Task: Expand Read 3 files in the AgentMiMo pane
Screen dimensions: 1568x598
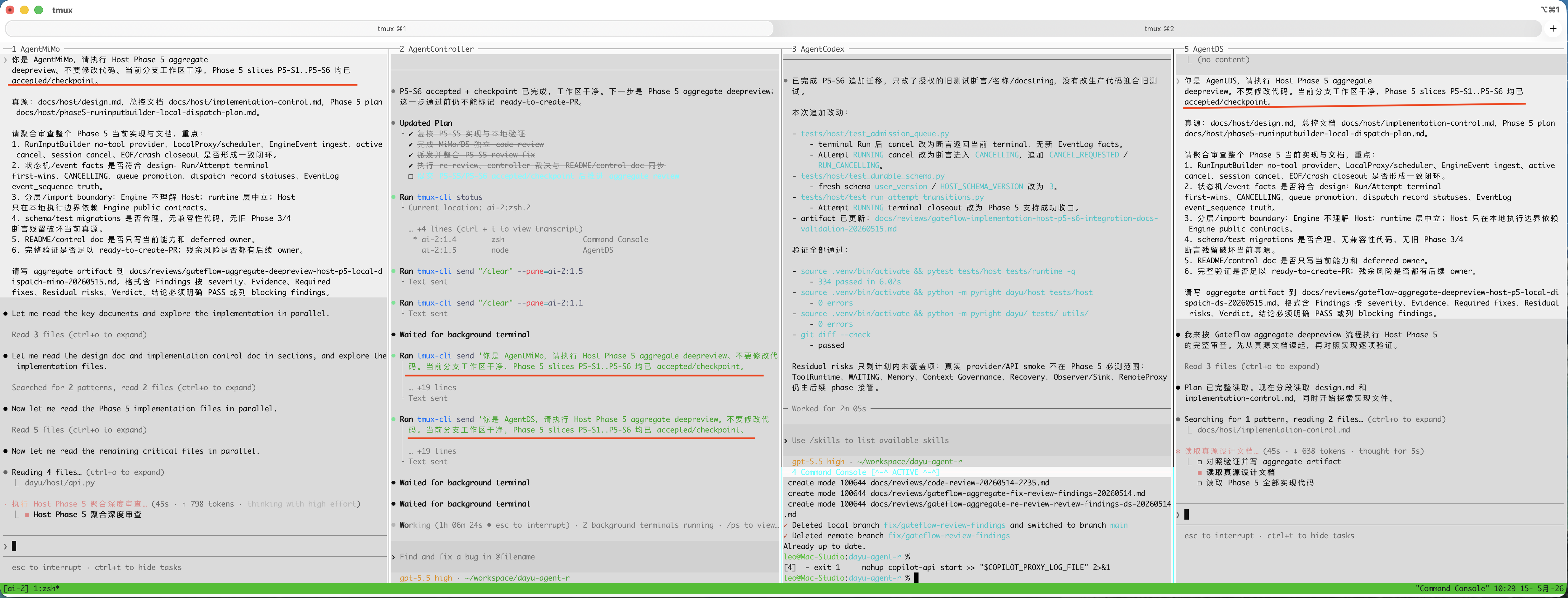Action: [x=79, y=334]
